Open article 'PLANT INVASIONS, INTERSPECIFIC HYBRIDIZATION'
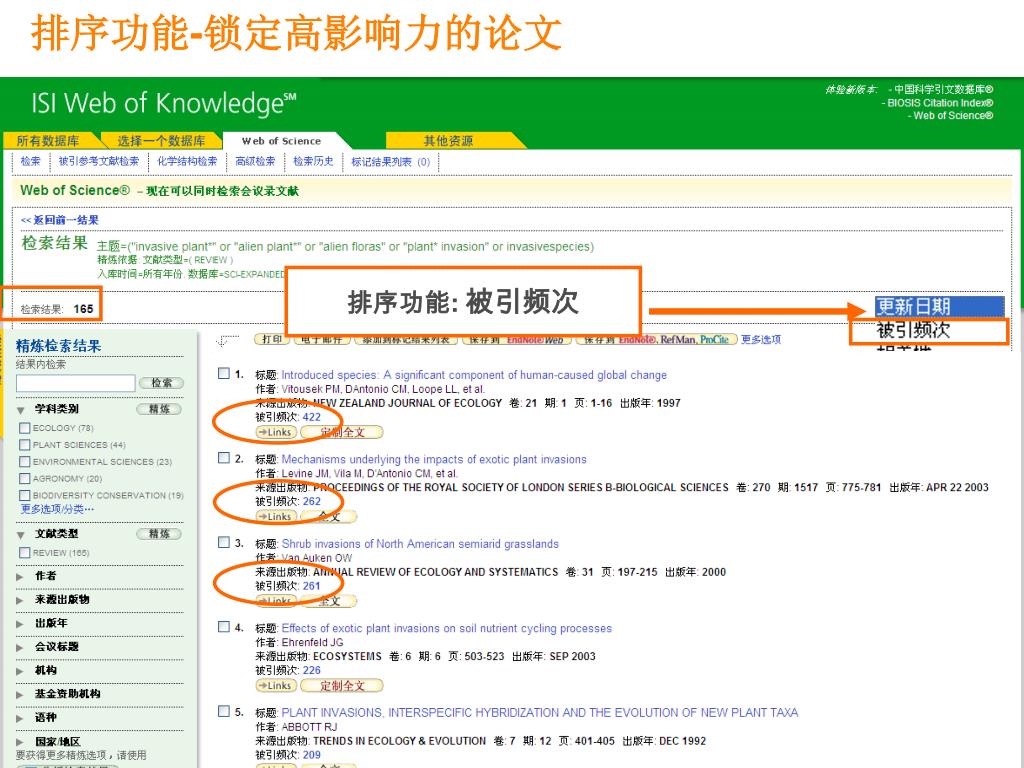 pyautogui.click(x=539, y=712)
